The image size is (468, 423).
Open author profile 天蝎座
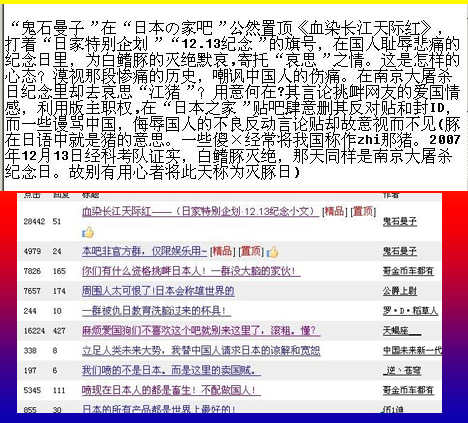[402, 330]
